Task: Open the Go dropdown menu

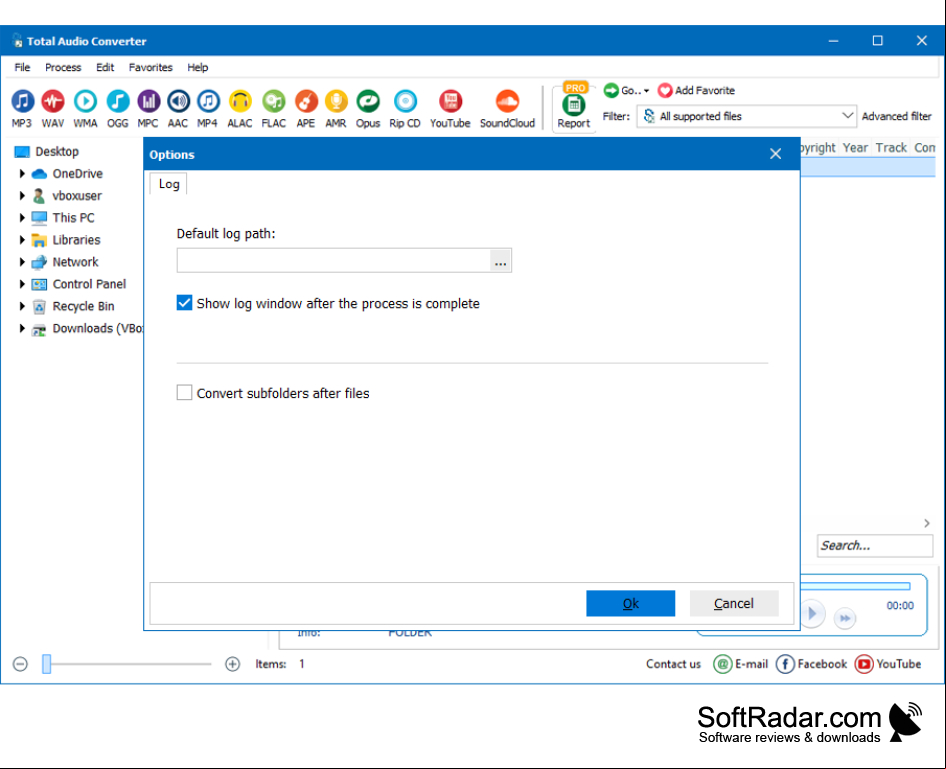Action: pos(626,90)
